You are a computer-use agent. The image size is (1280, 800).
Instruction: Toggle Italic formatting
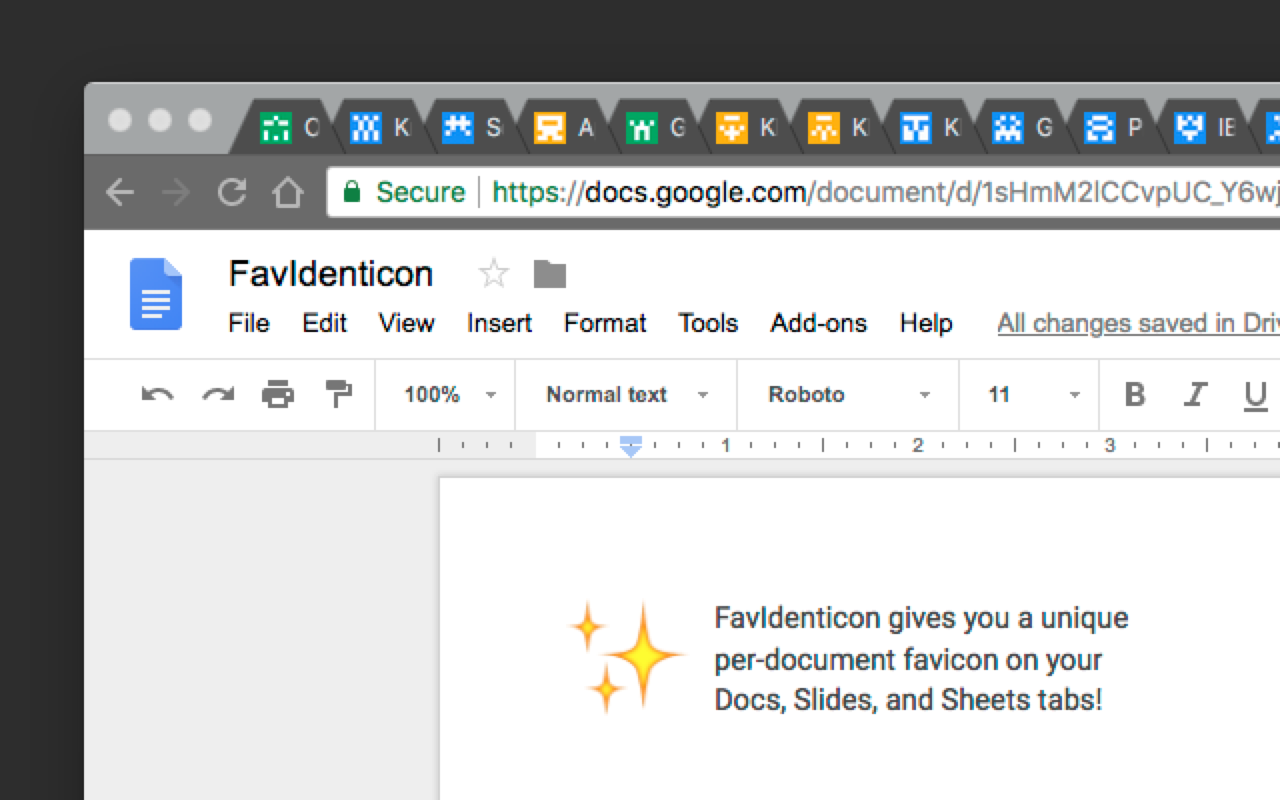(x=1195, y=394)
